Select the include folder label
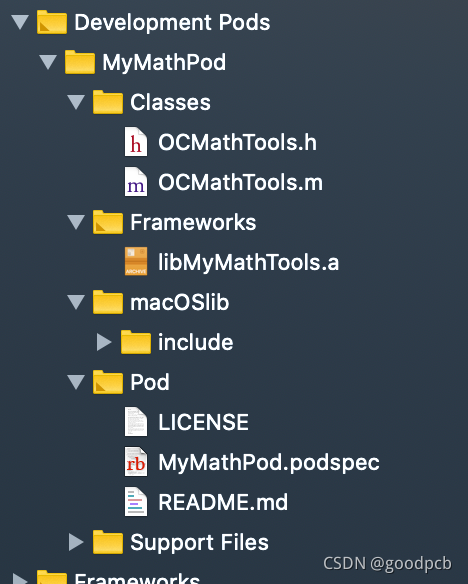 coord(195,342)
